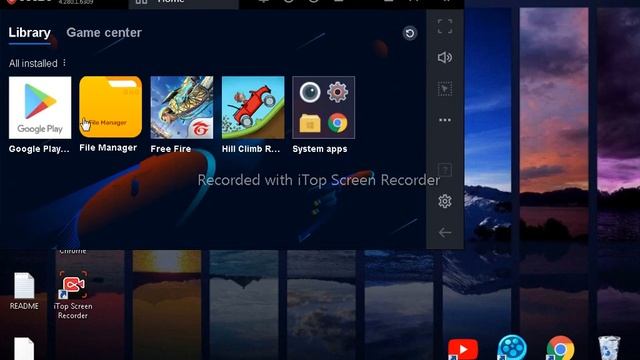Select the Google Chrome desktop shortcut

[x=560, y=349]
